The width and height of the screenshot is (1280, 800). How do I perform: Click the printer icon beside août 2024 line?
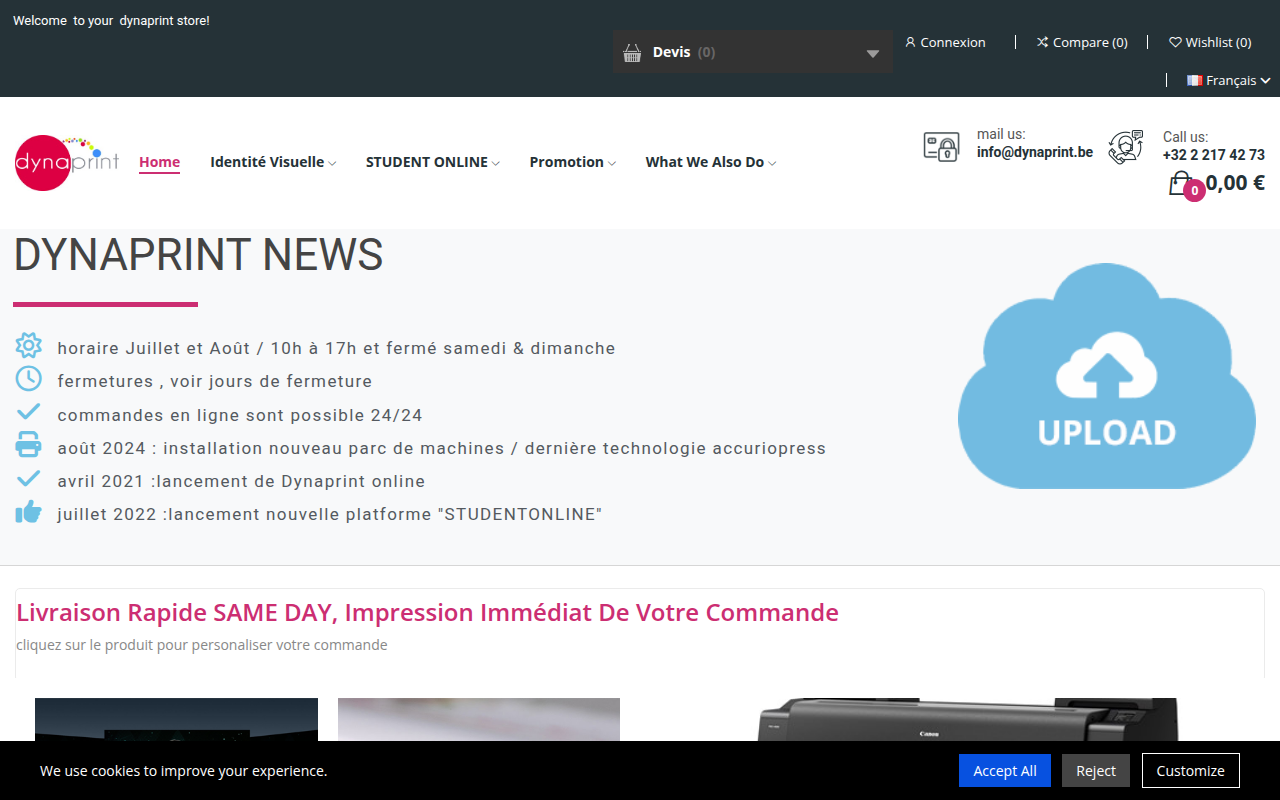[x=28, y=445]
